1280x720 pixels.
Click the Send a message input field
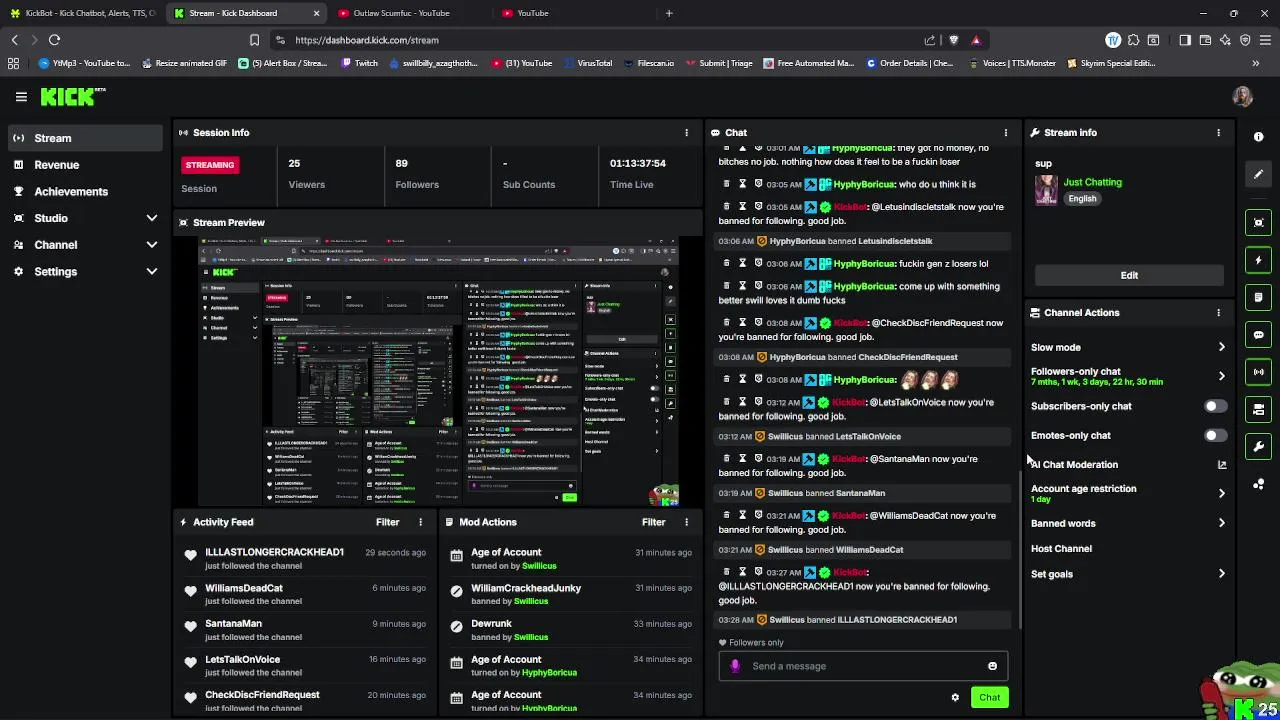(862, 666)
